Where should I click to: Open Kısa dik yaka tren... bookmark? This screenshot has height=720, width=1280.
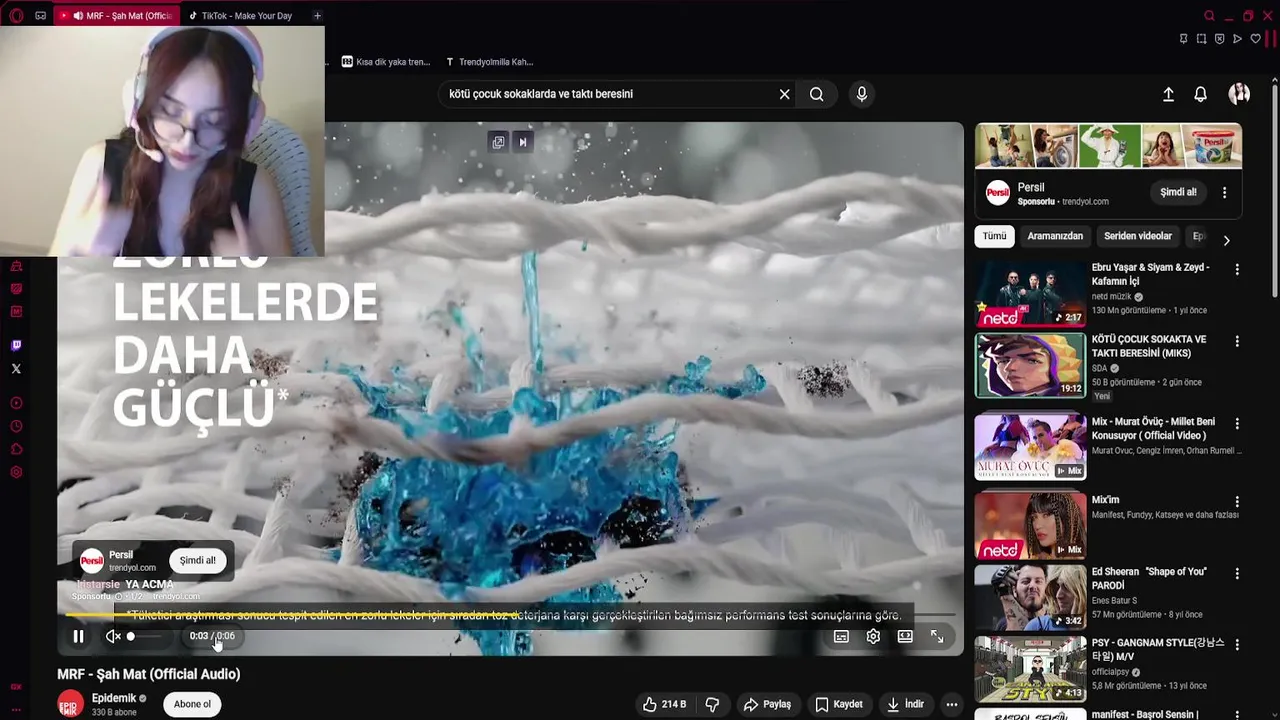coord(386,62)
